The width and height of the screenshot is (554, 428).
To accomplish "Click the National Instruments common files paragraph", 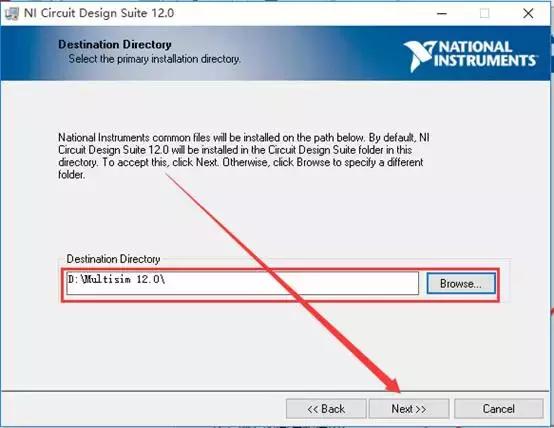I will (244, 156).
